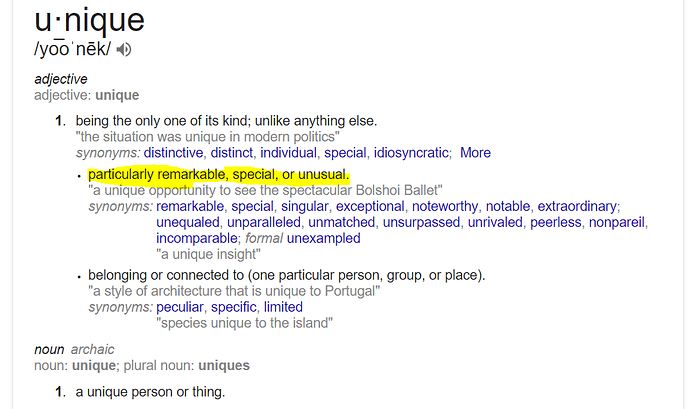Click the synonym 'individual'

point(288,153)
